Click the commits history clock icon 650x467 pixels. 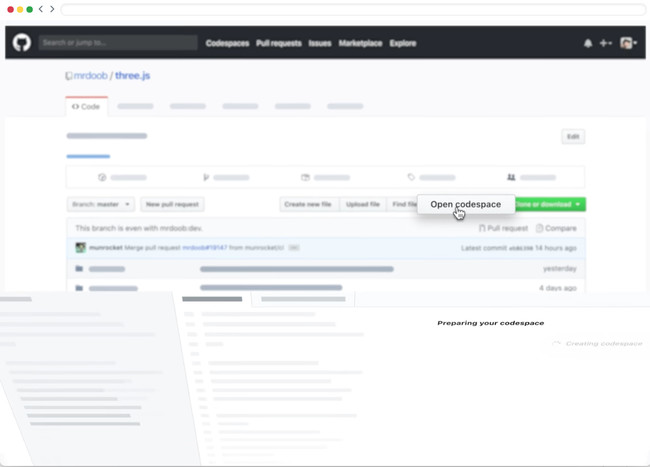[102, 177]
